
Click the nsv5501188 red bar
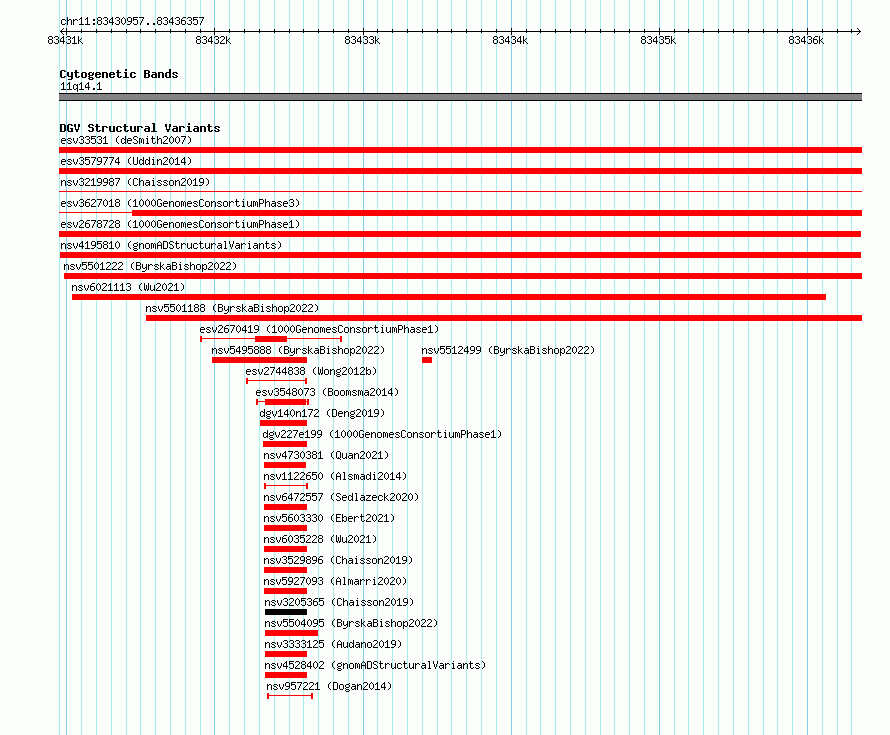[x=504, y=318]
